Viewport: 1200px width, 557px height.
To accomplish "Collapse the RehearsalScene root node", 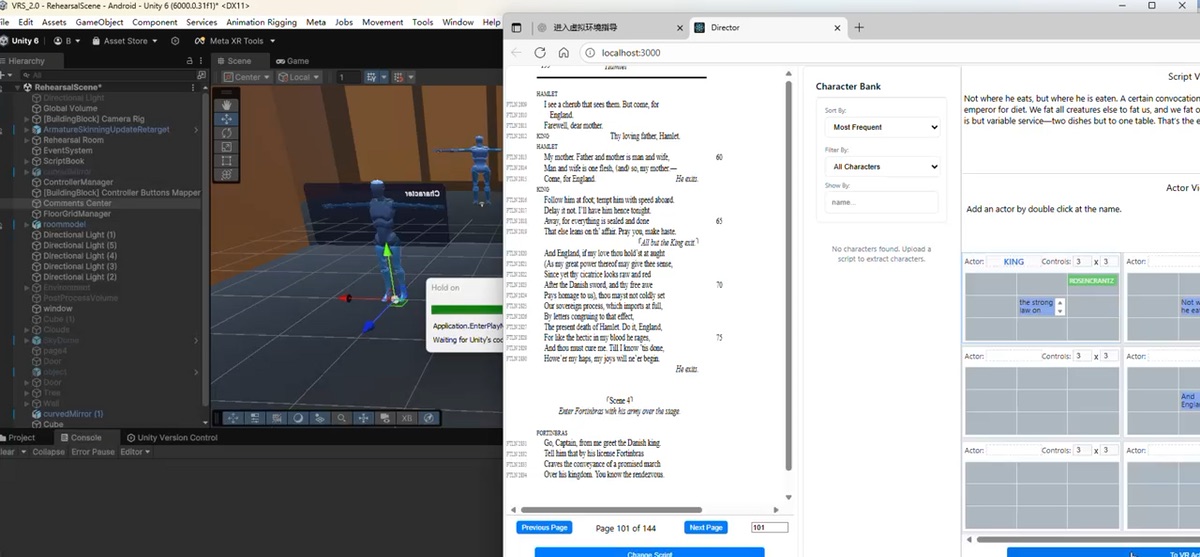I will point(16,88).
